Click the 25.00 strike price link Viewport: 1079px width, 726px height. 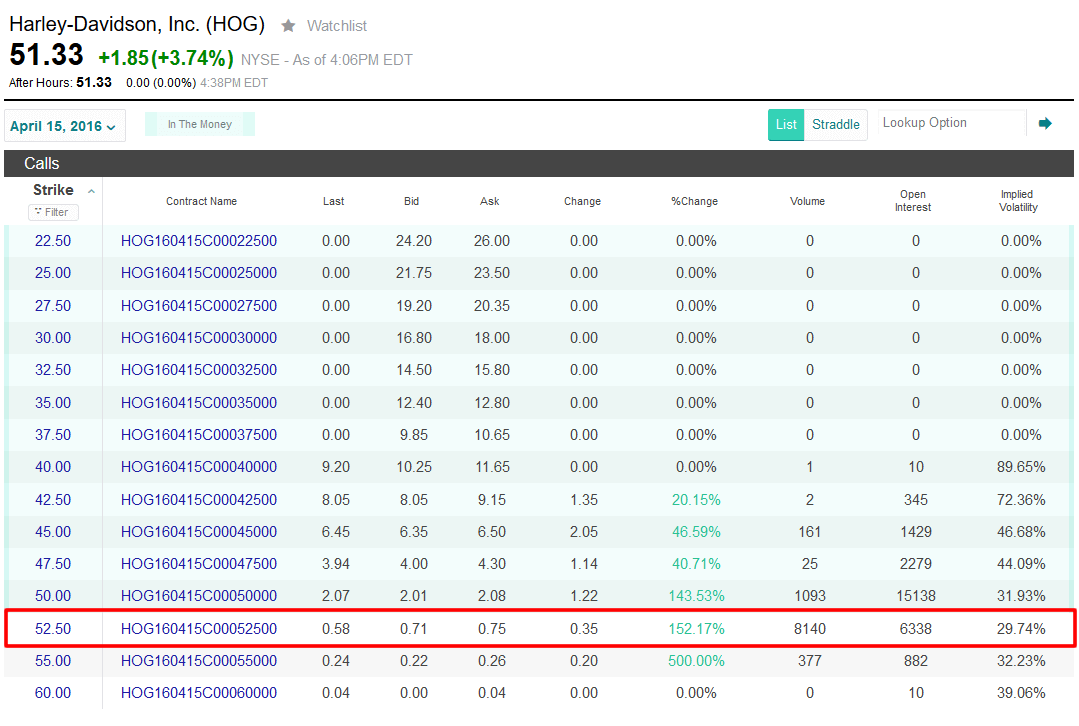click(53, 273)
